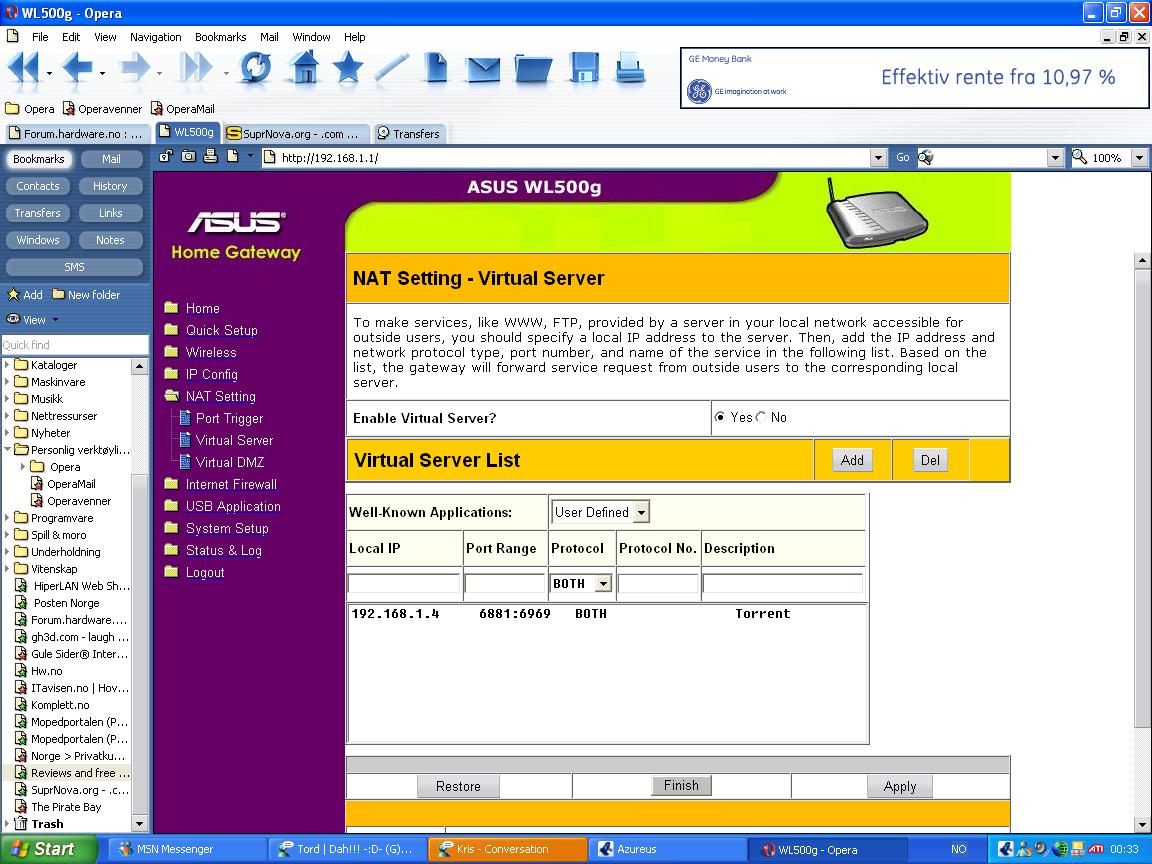Switch to the History panel
The height and width of the screenshot is (864, 1152).
(111, 186)
